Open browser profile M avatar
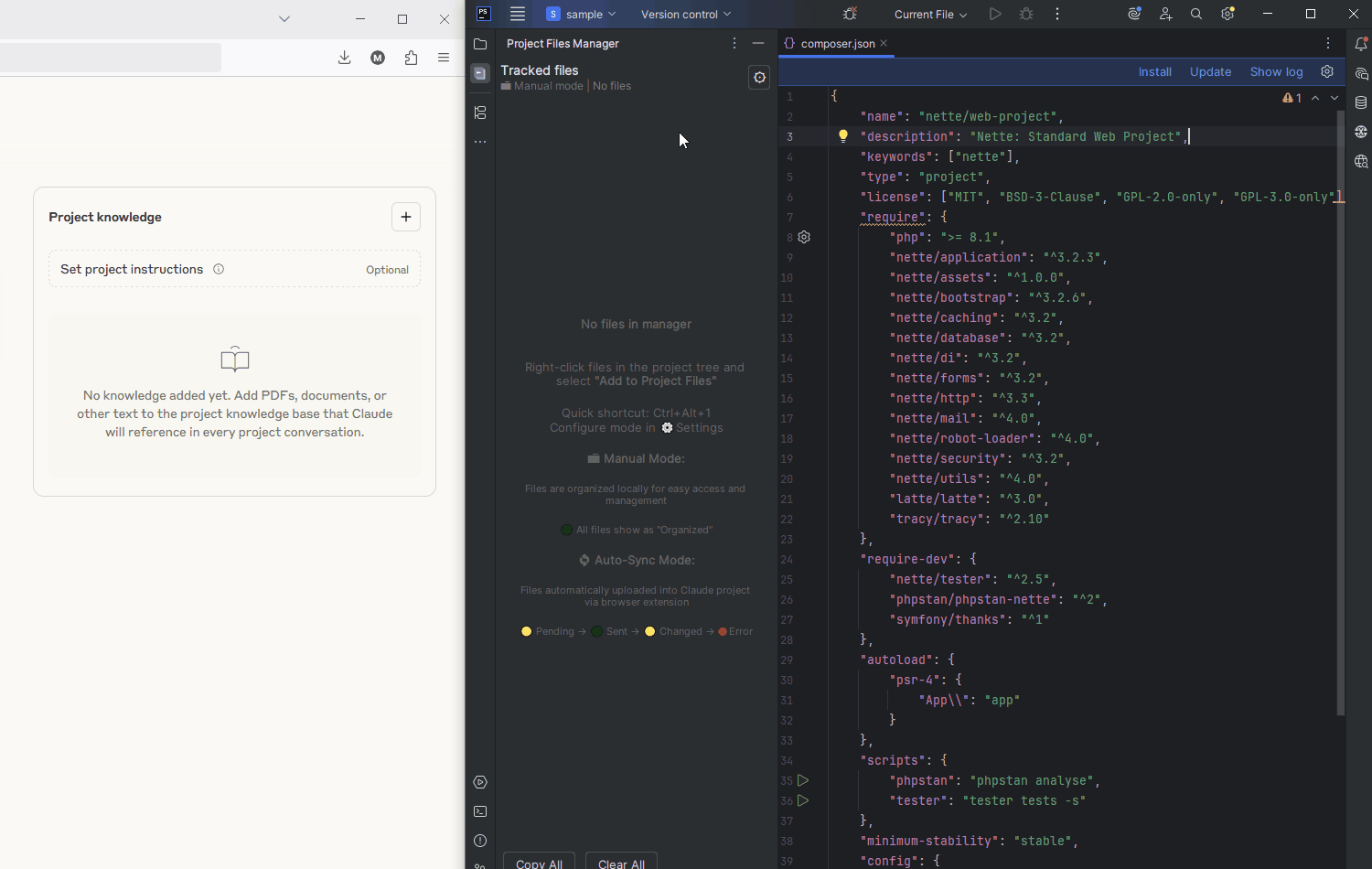The image size is (1372, 869). point(378,58)
